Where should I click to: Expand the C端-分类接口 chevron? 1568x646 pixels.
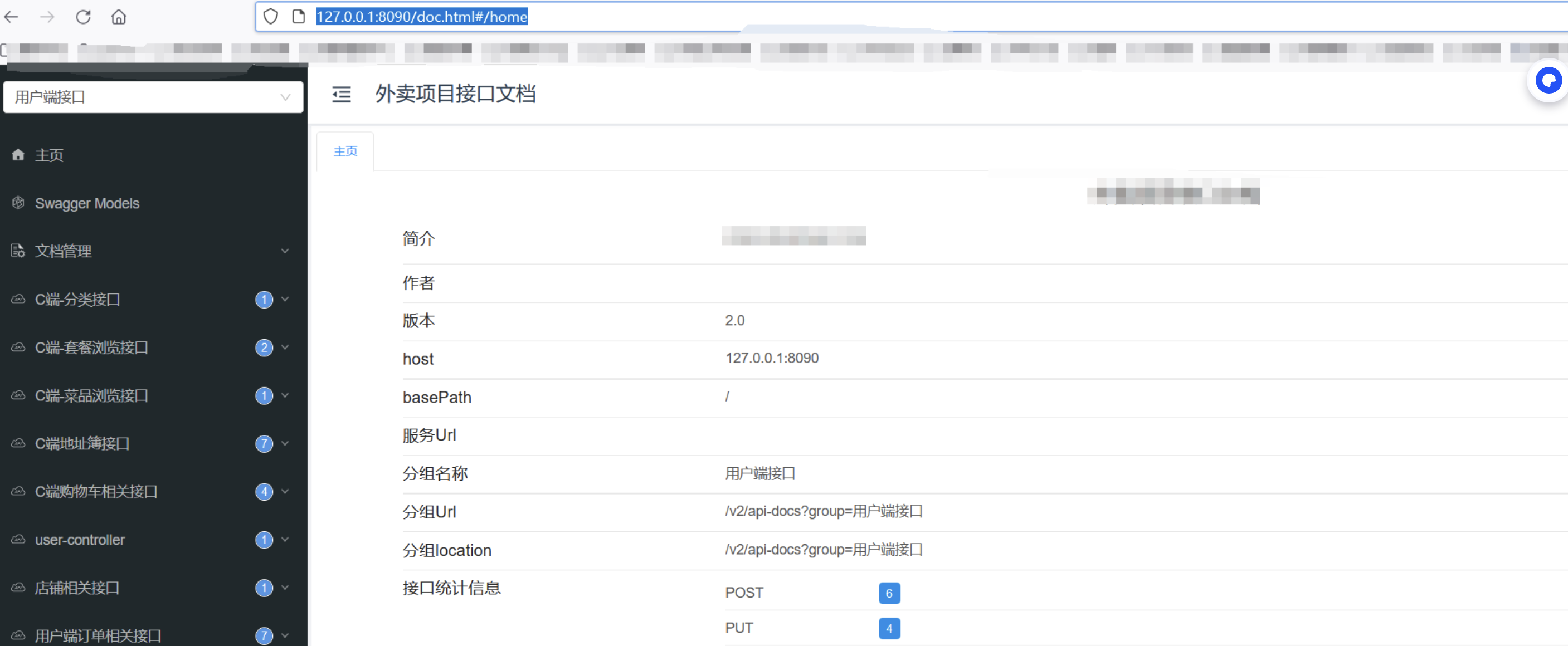(285, 298)
